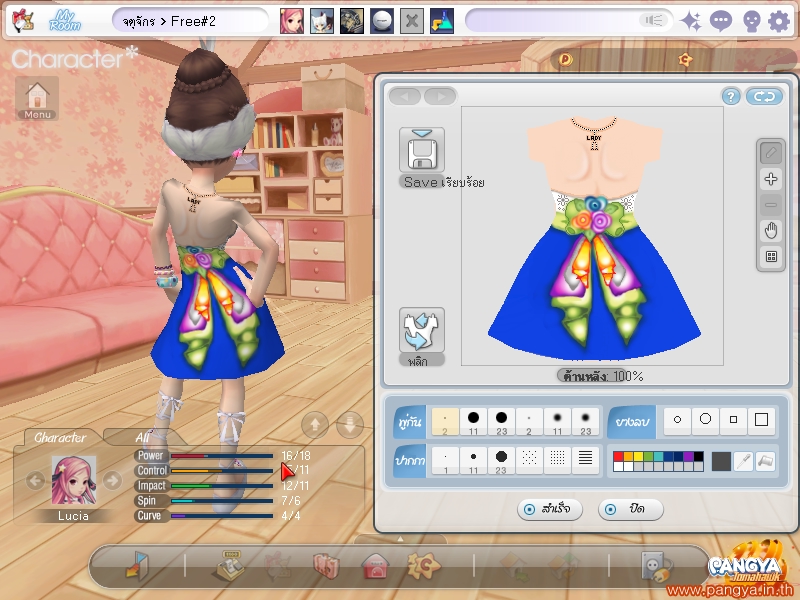Go to previous character with left arrow
Image resolution: width=800 pixels, height=600 pixels.
pos(35,480)
